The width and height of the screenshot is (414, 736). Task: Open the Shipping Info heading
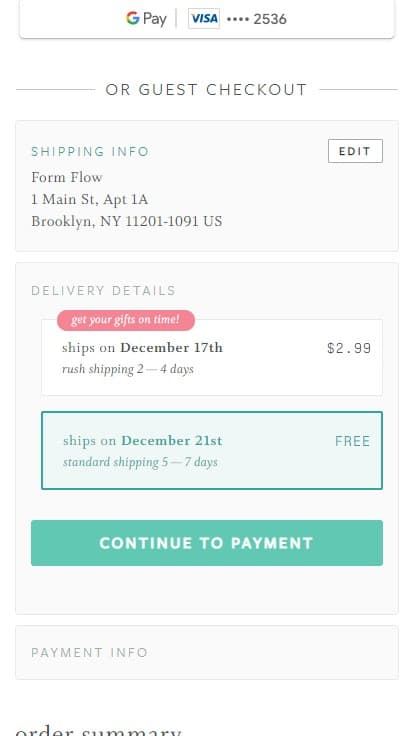click(x=90, y=152)
